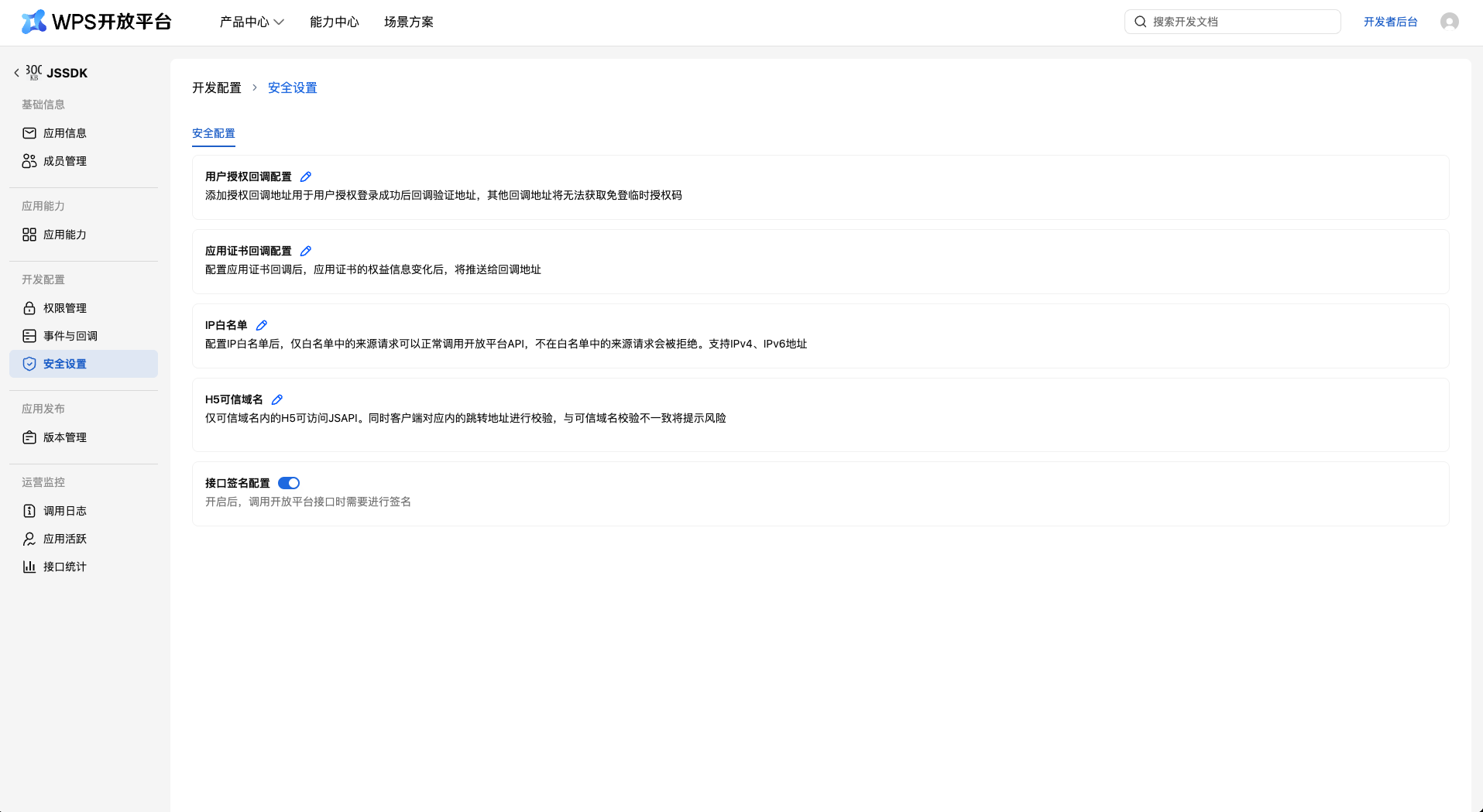Screen dimensions: 1483x812
Task: Select the 安全配置 tab
Action: coord(213,133)
